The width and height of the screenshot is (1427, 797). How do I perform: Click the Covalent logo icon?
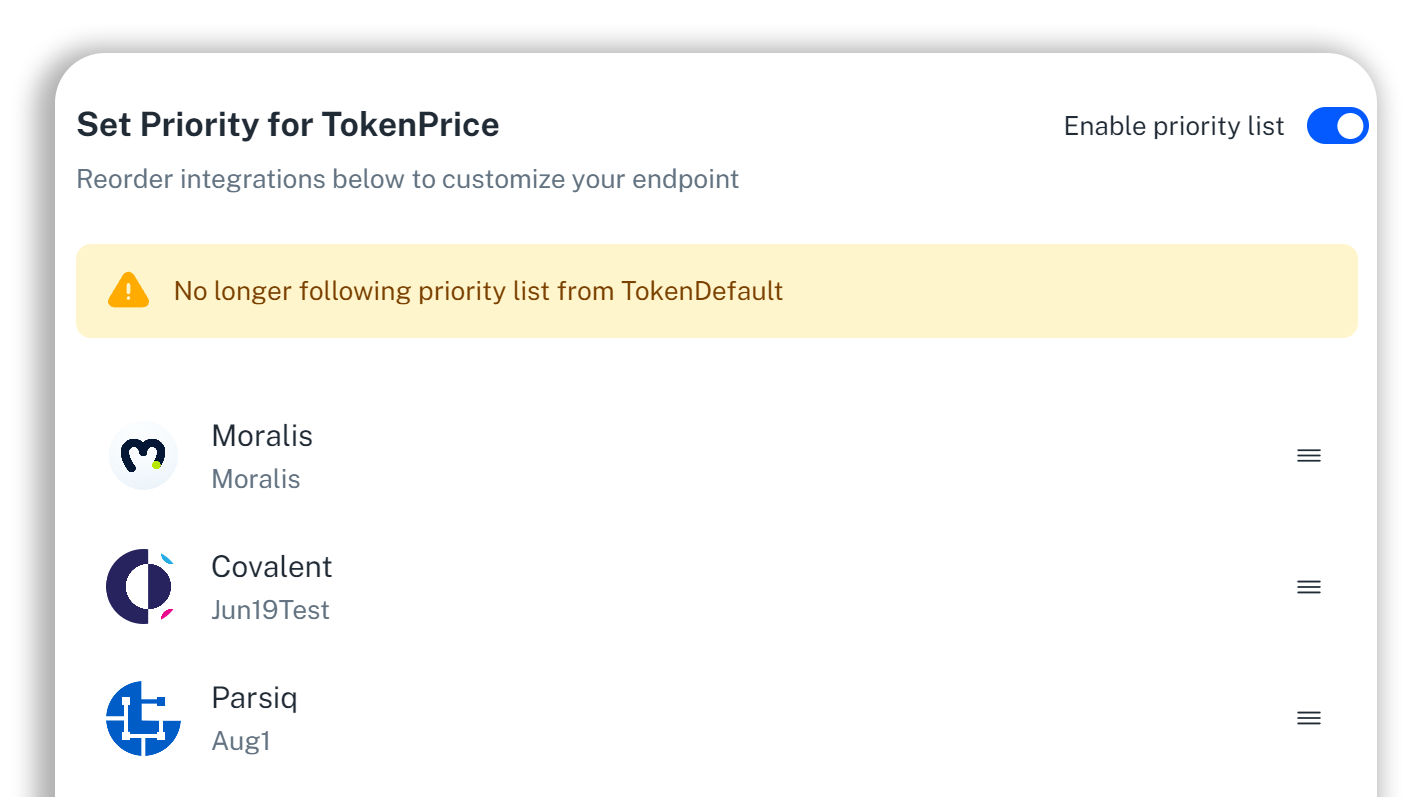[x=141, y=587]
